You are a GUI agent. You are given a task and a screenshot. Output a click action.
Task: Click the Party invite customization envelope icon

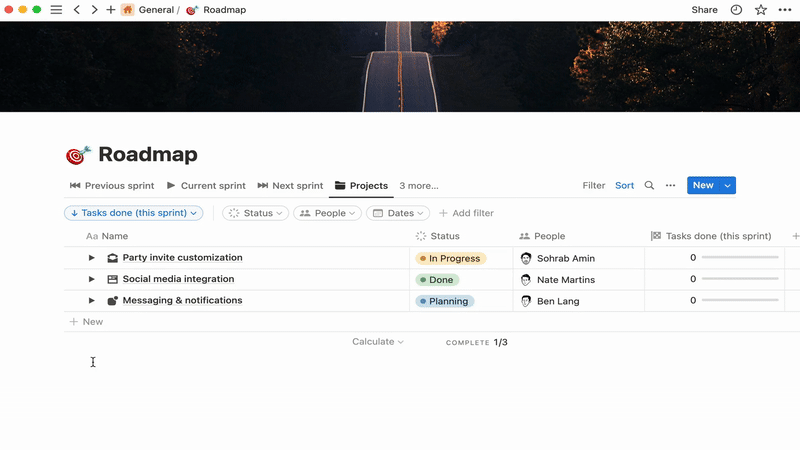tap(112, 258)
